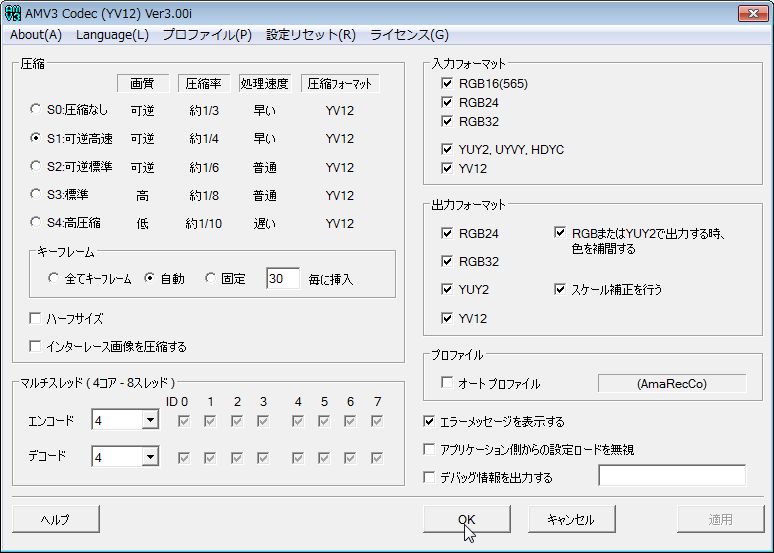Select S4:高圧縮 radio button
Image resolution: width=774 pixels, height=553 pixels.
tap(37, 224)
